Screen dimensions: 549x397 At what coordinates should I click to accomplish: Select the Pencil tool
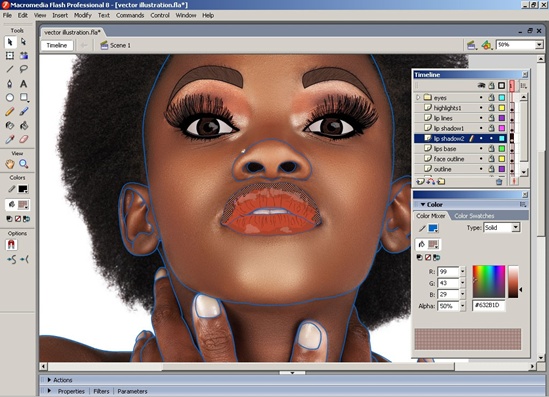point(10,111)
